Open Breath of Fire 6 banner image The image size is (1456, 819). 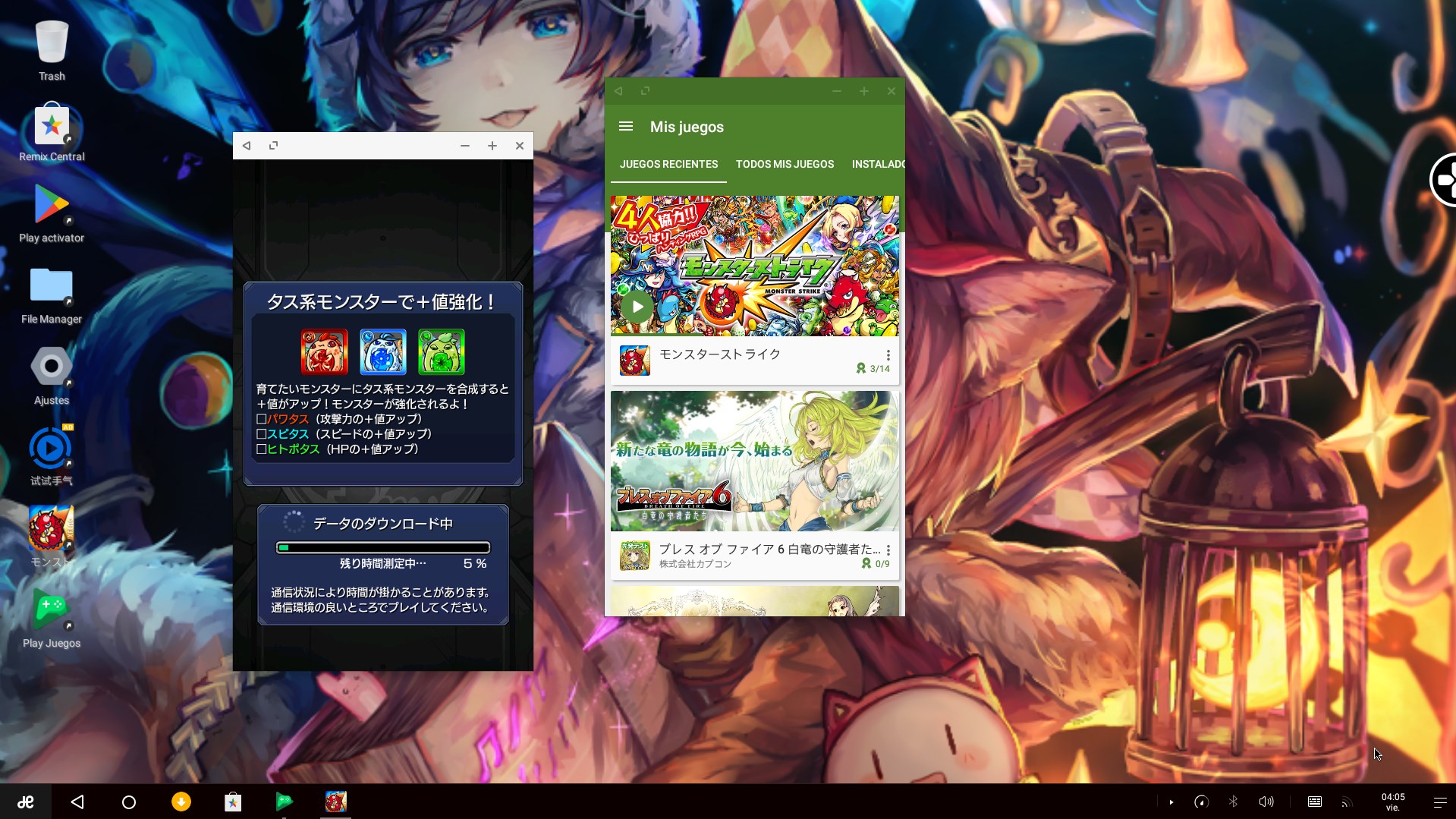tap(755, 461)
